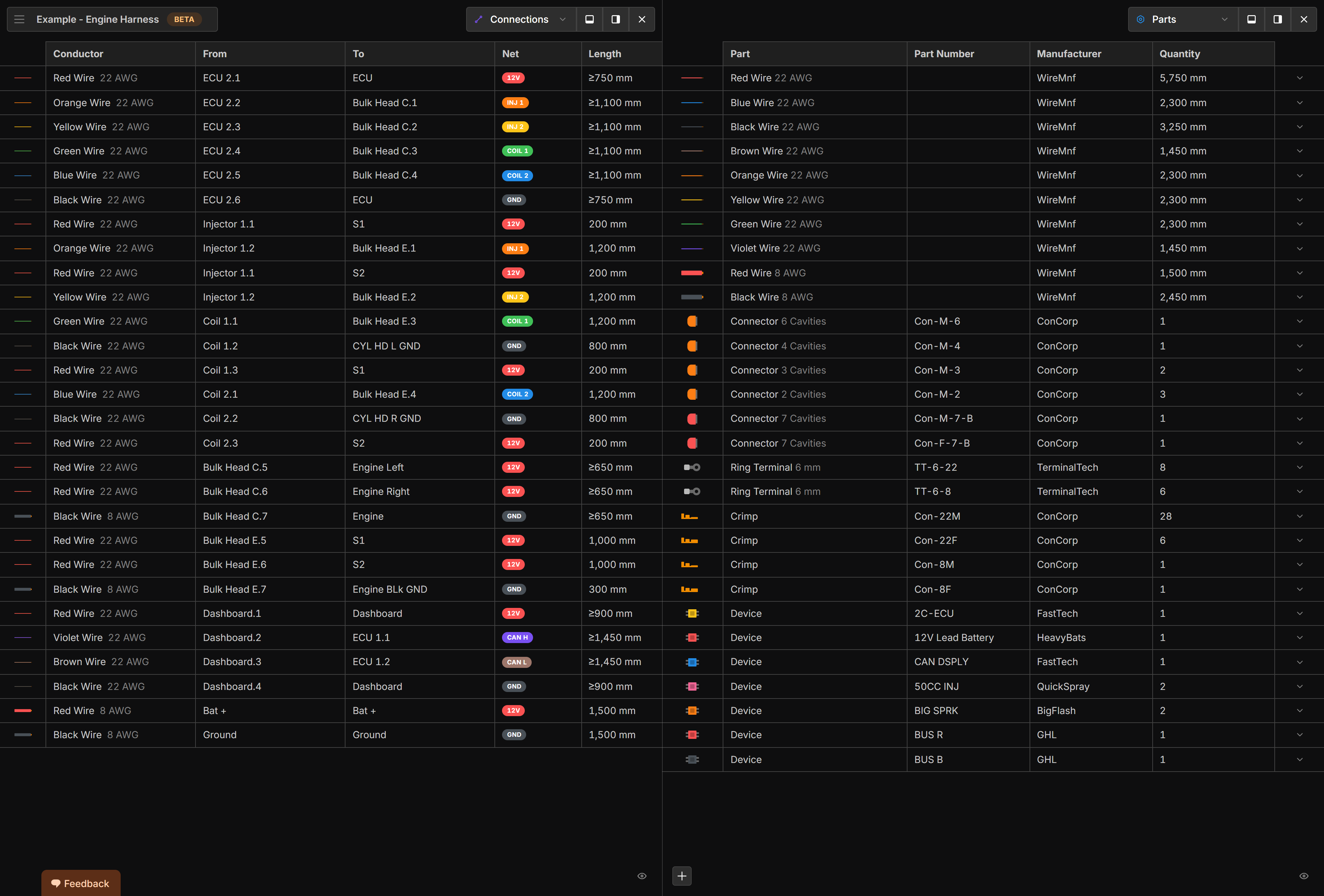
Task: Click the split-right layout icon in Parts pane
Action: [1277, 19]
